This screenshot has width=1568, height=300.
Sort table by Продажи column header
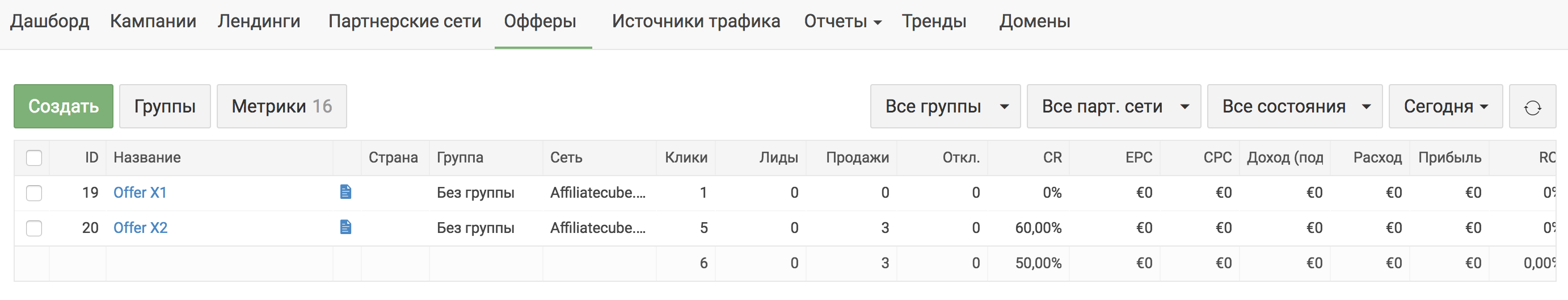pos(857,158)
